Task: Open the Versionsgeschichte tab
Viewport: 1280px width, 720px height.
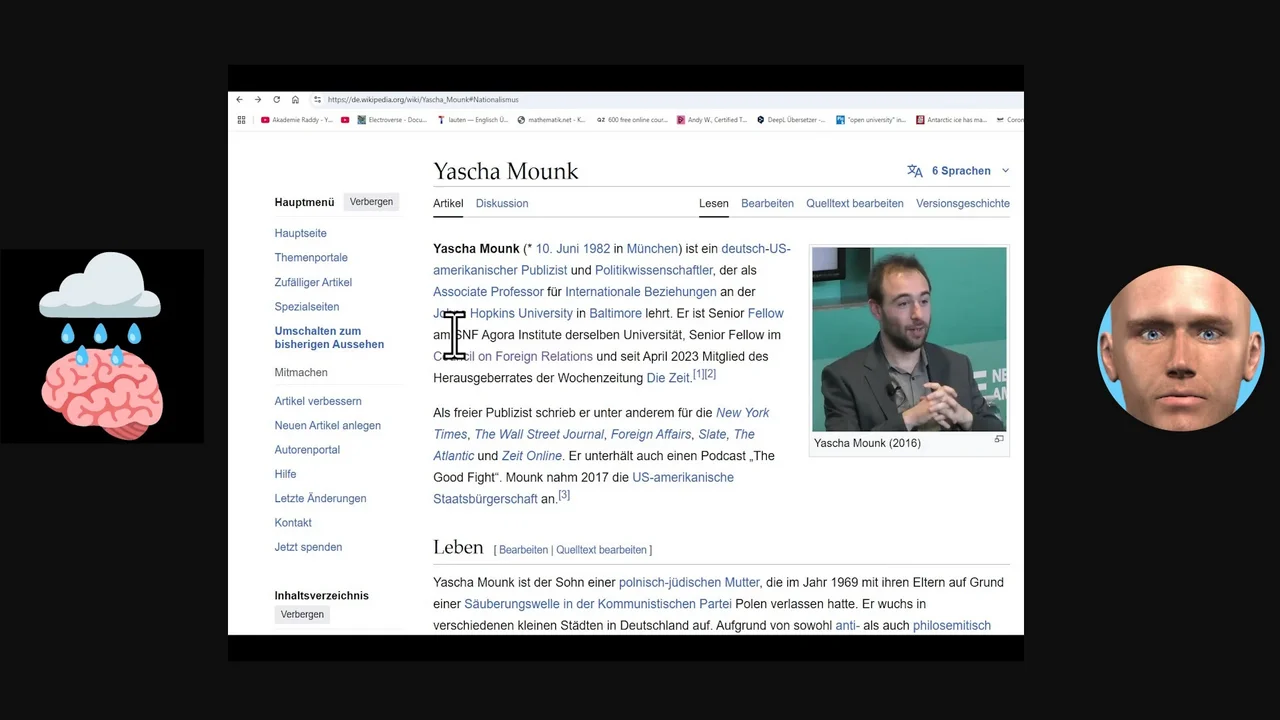Action: coord(963,203)
